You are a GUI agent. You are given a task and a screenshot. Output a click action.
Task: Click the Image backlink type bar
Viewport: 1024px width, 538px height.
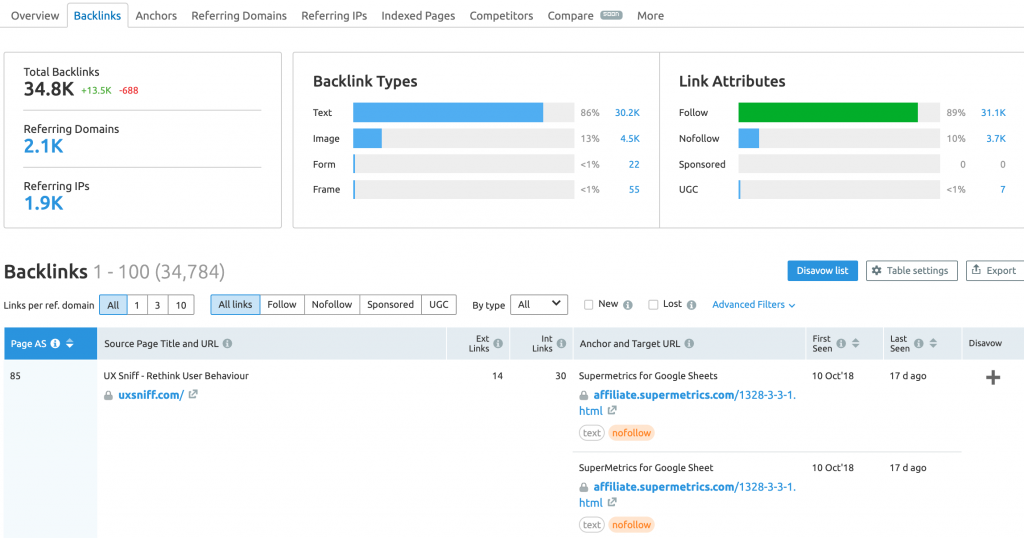click(x=368, y=138)
